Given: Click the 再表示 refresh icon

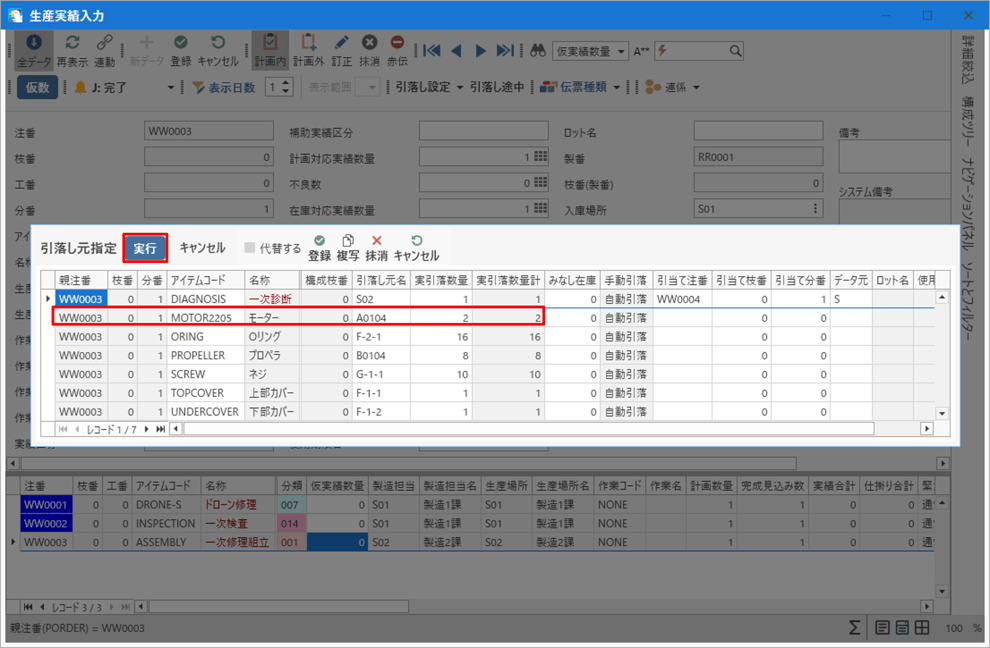Looking at the screenshot, I should (72, 43).
